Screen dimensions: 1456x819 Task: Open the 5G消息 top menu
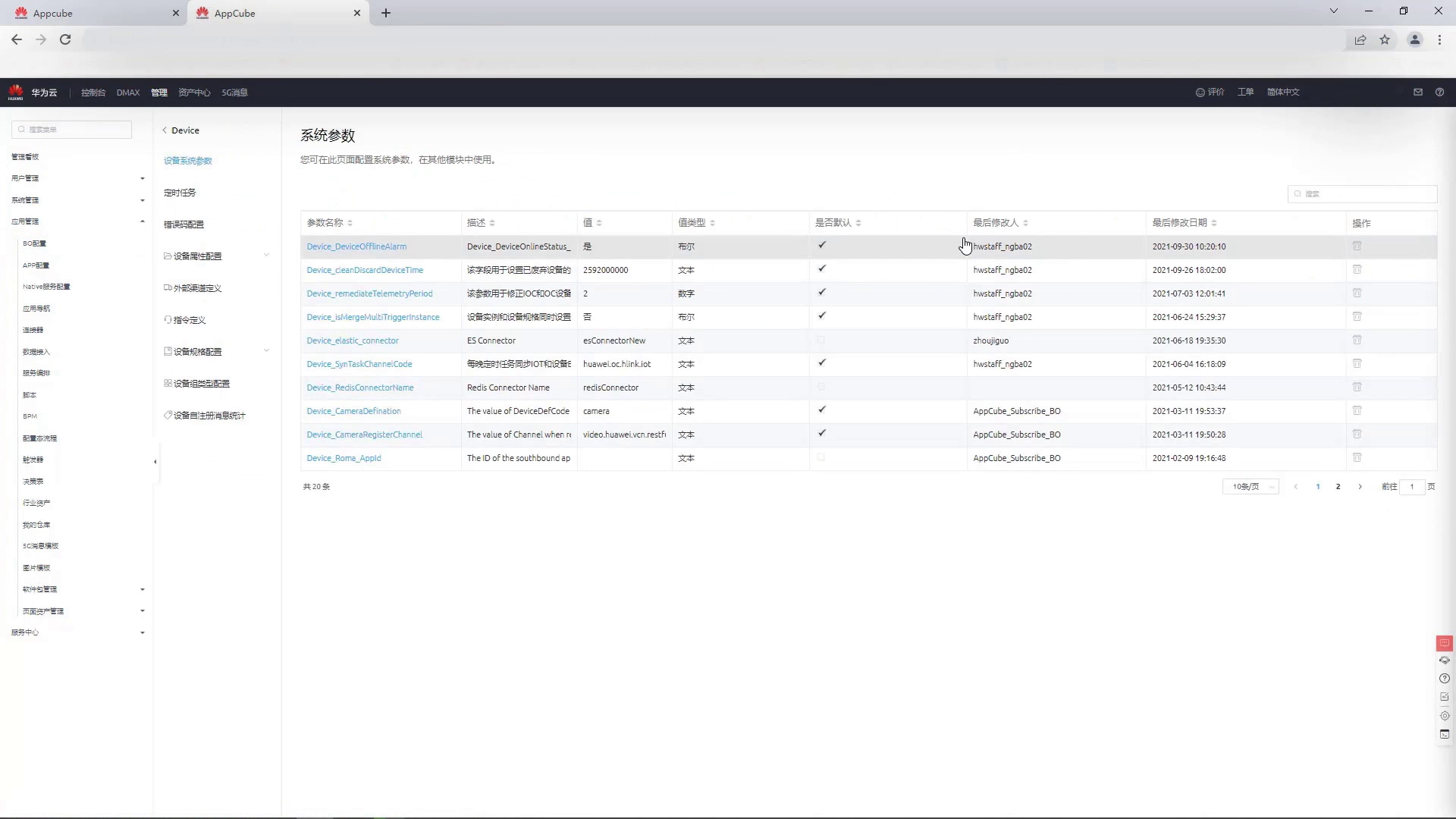(x=234, y=93)
